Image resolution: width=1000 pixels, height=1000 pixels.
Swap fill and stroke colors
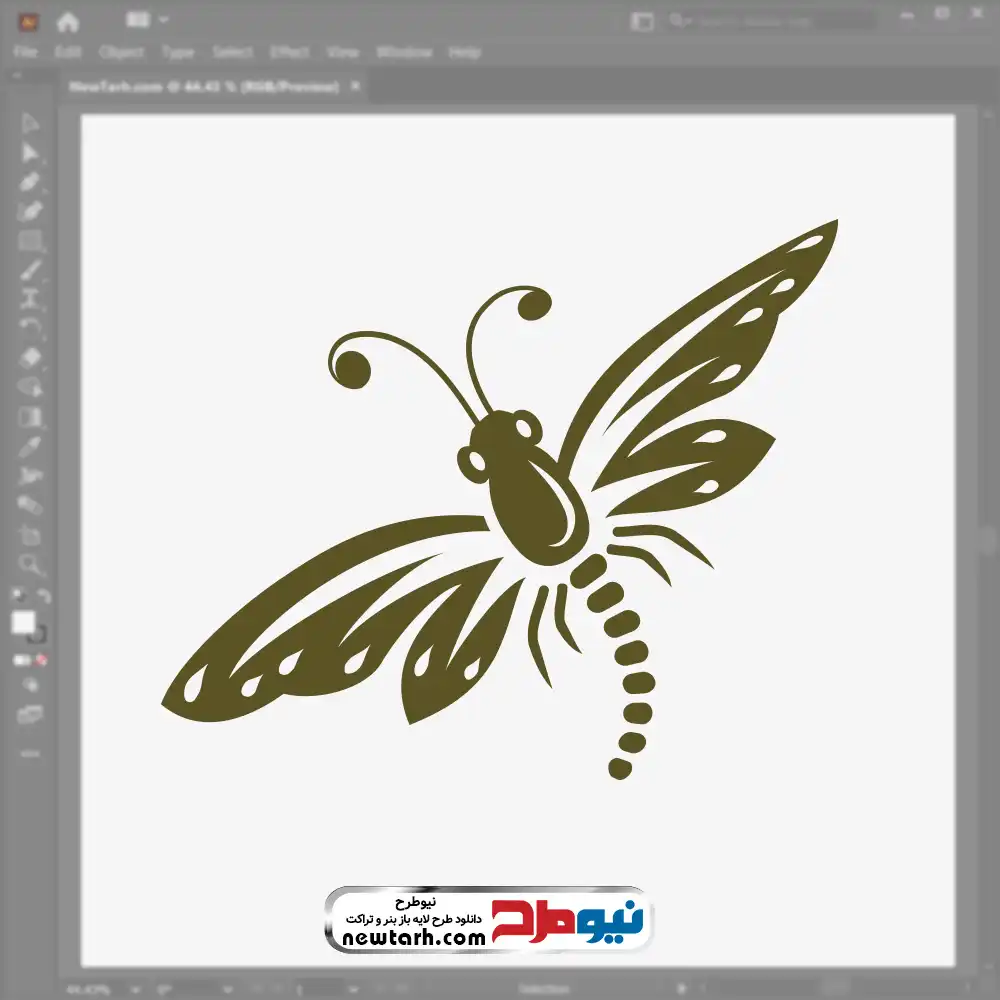coord(43,596)
